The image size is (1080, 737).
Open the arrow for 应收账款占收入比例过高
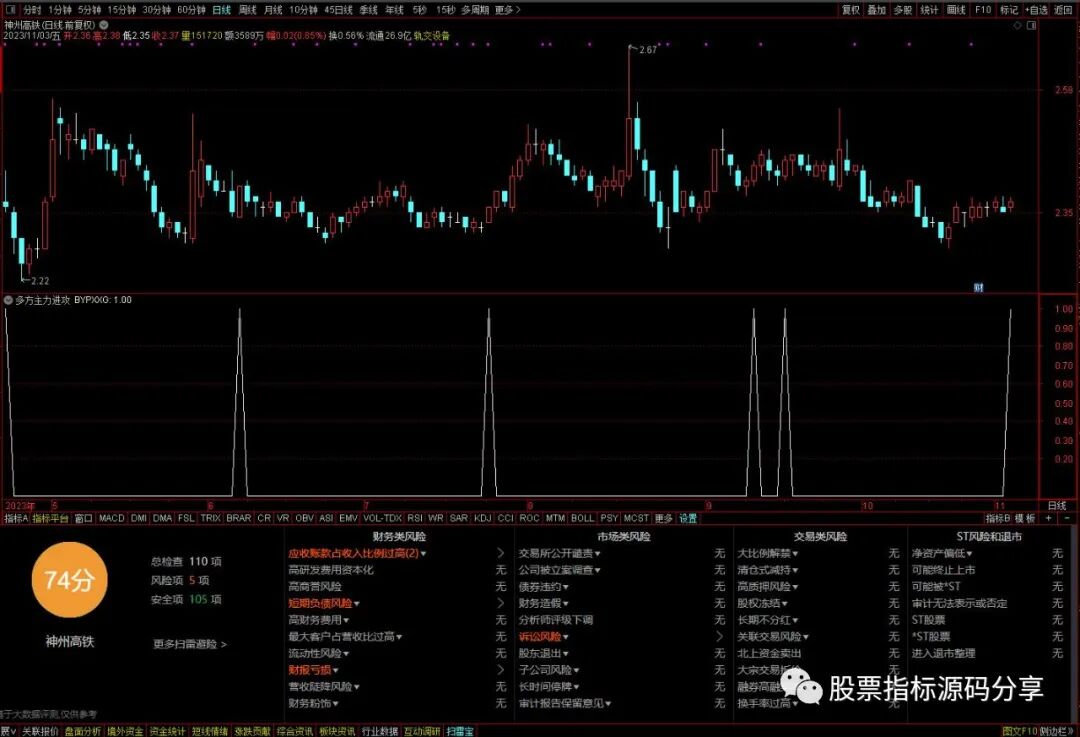(x=501, y=553)
